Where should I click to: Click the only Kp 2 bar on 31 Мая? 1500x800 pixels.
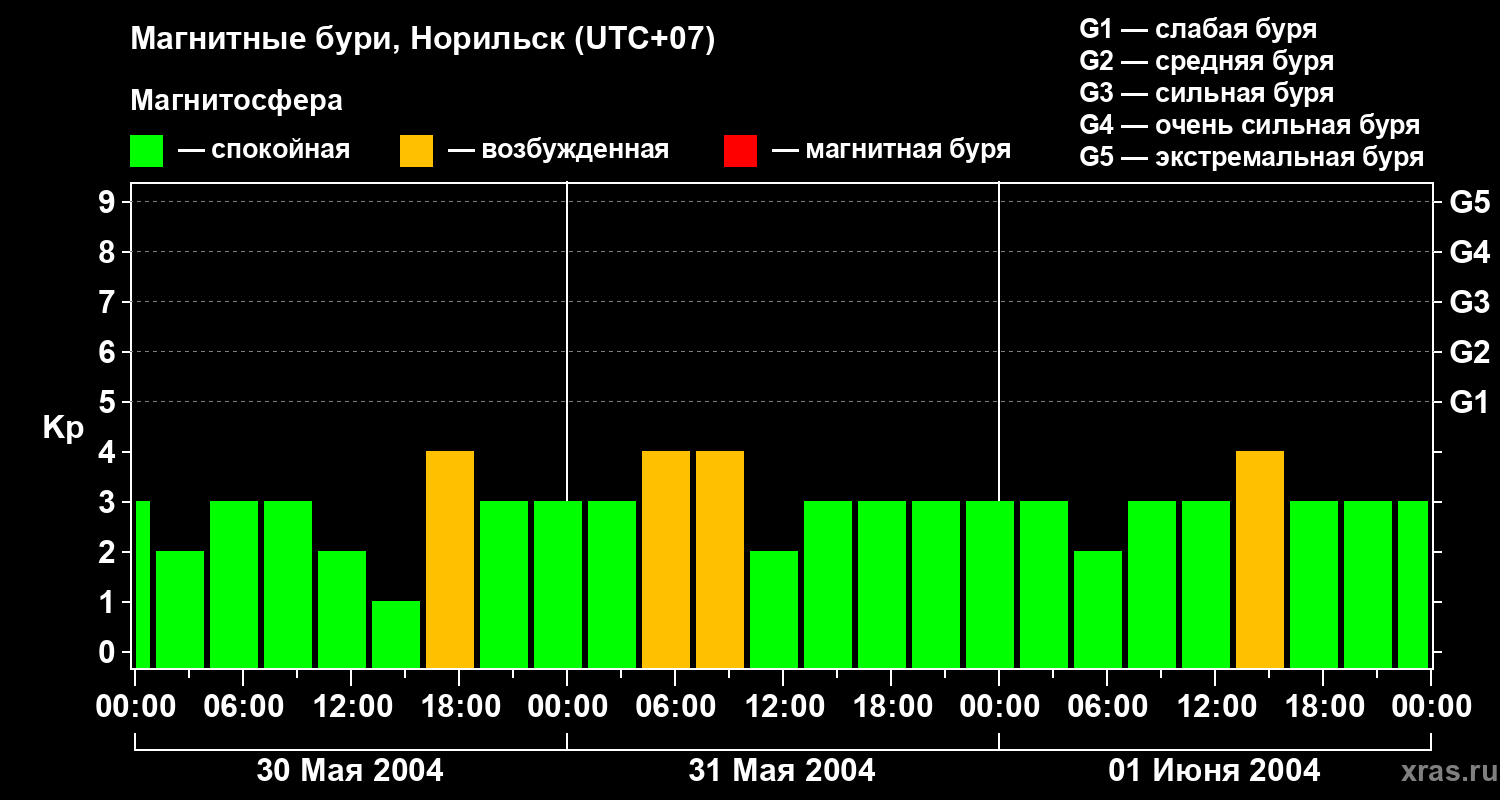tap(774, 610)
